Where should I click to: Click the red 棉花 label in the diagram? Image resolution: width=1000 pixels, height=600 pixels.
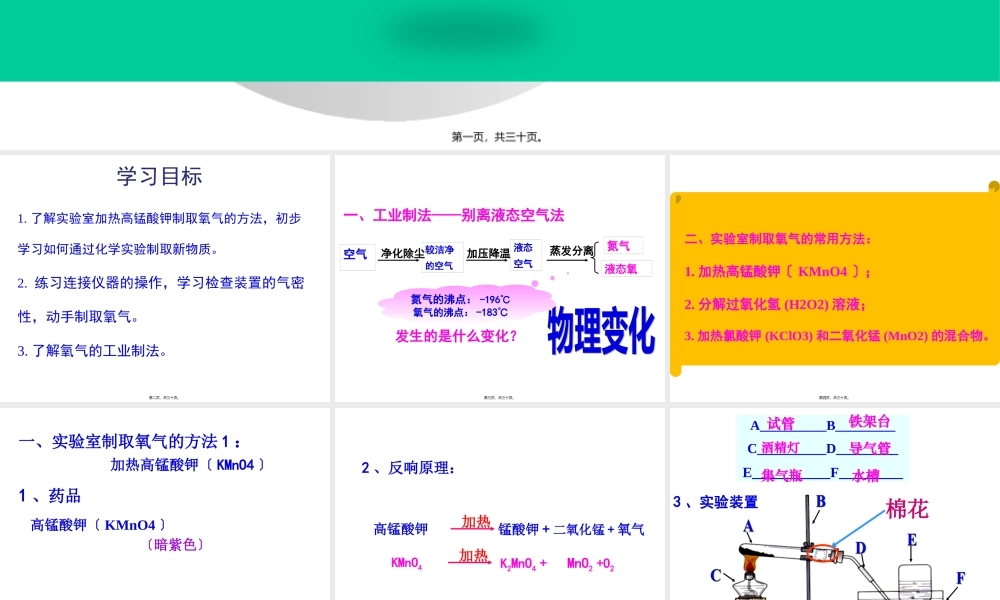(x=907, y=509)
